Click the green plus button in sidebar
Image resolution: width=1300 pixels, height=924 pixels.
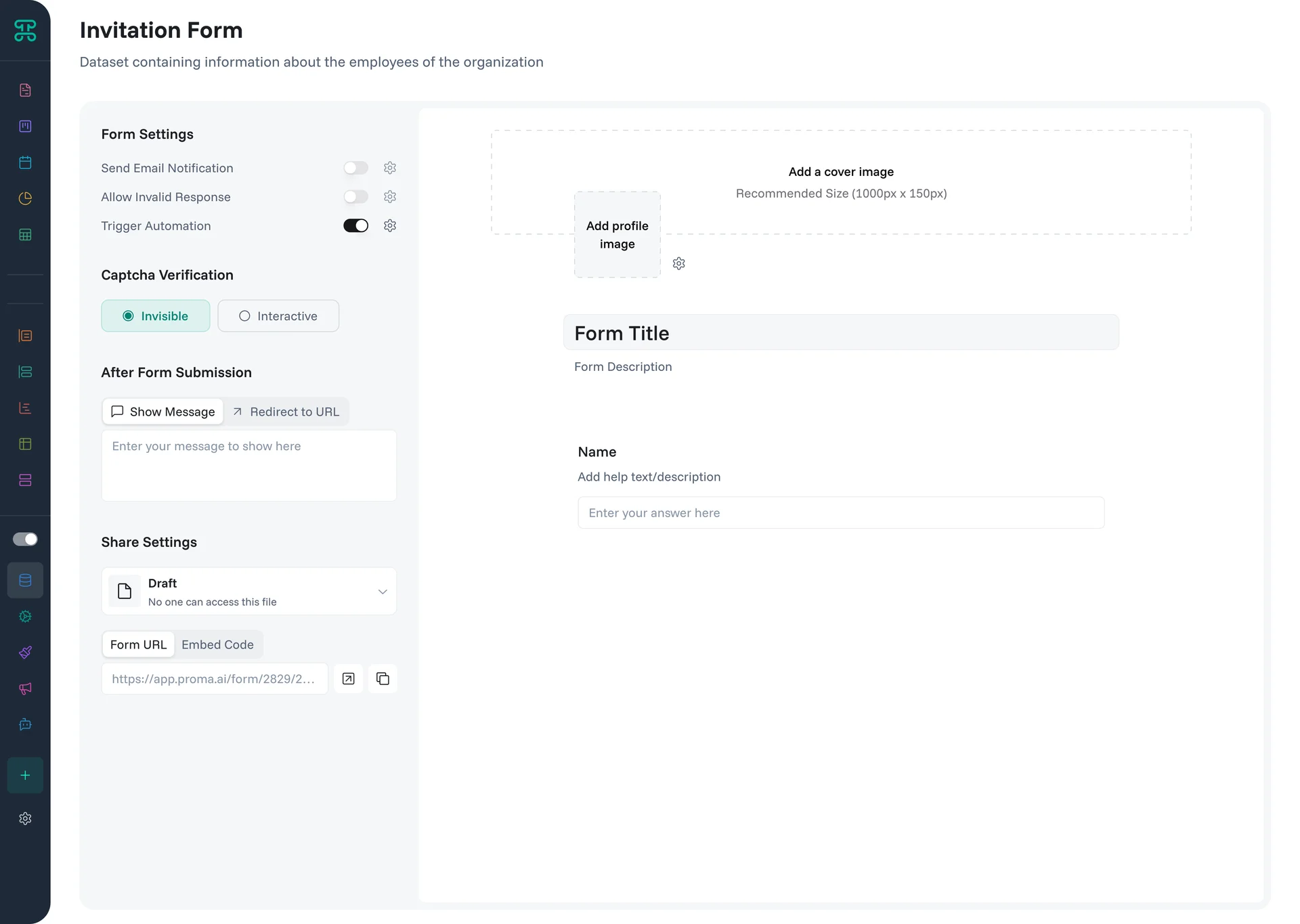pyautogui.click(x=25, y=775)
